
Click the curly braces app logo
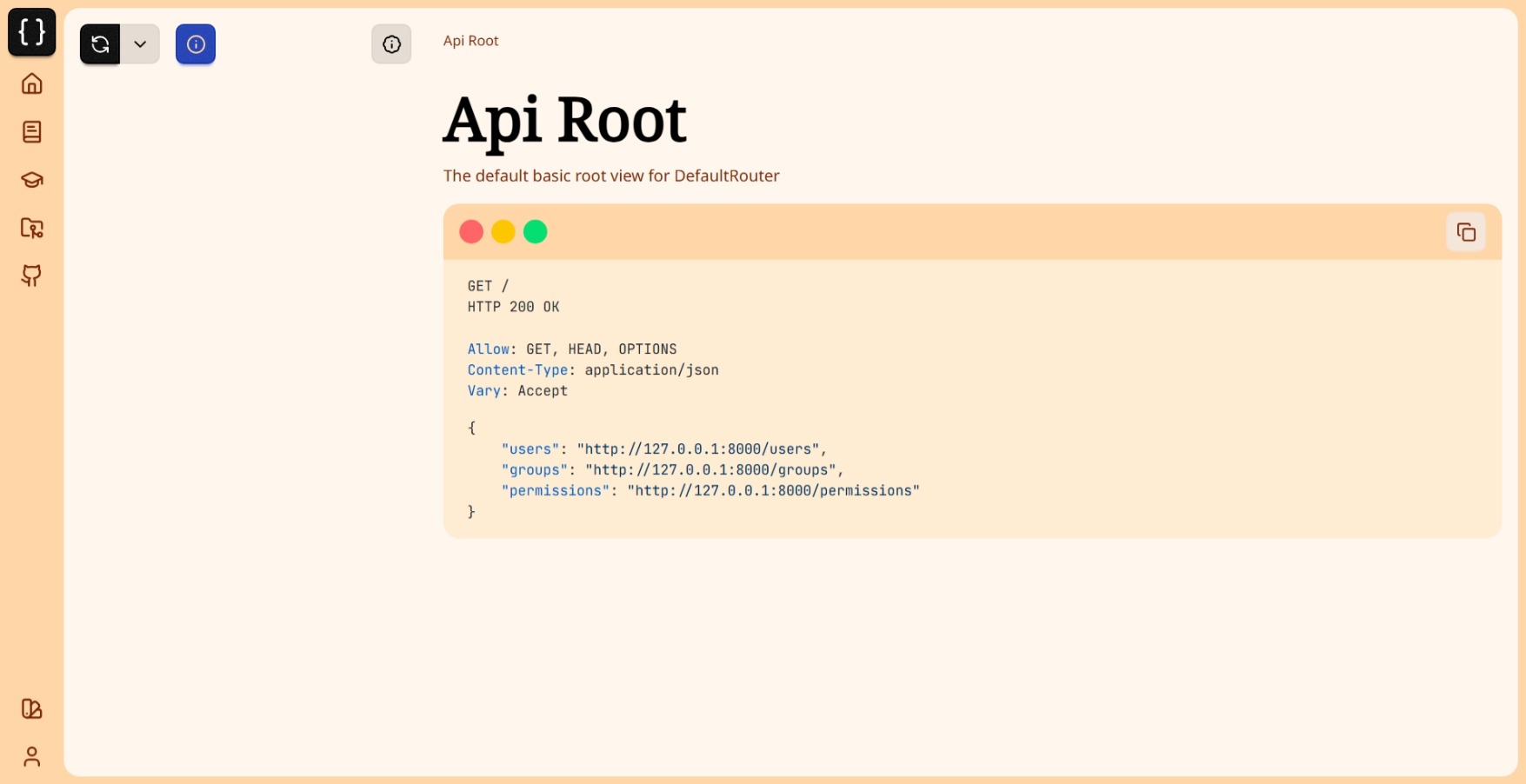click(x=31, y=32)
